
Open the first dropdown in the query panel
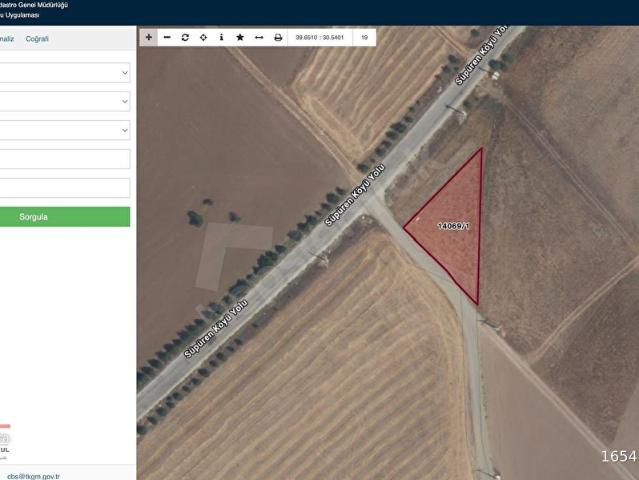(x=64, y=73)
